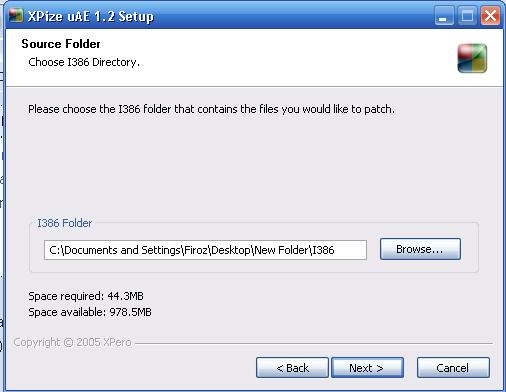Click the XPize logo in the header banner
Viewport: 506px width, 392px height.
point(472,58)
